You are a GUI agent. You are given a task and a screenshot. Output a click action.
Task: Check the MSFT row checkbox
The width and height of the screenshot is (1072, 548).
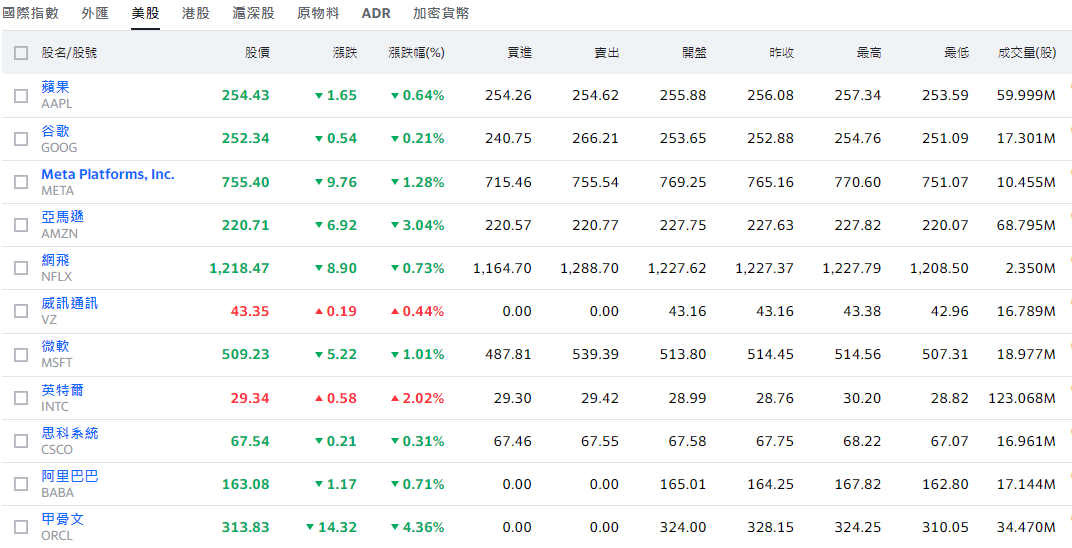(21, 355)
